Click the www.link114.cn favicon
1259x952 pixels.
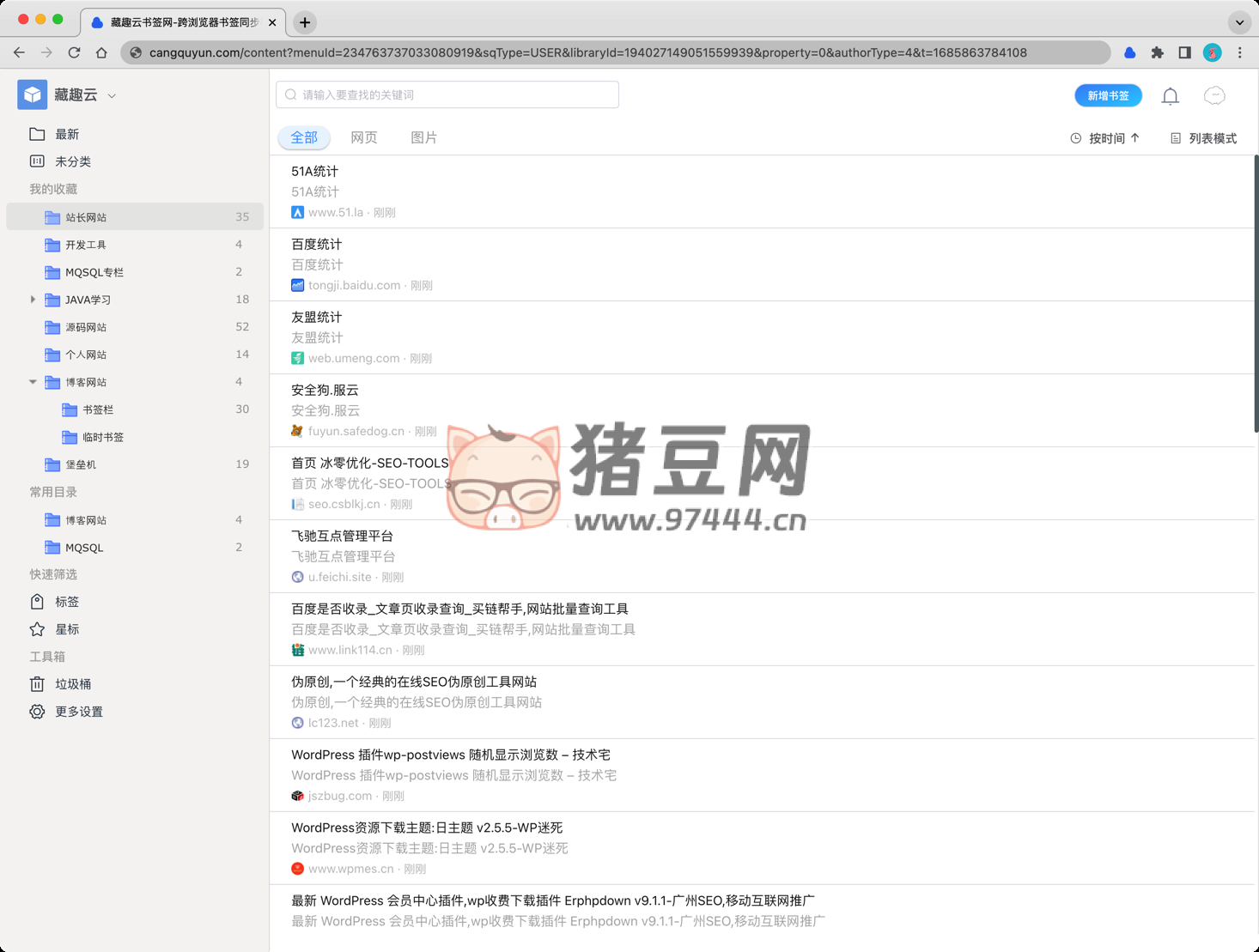click(x=297, y=650)
